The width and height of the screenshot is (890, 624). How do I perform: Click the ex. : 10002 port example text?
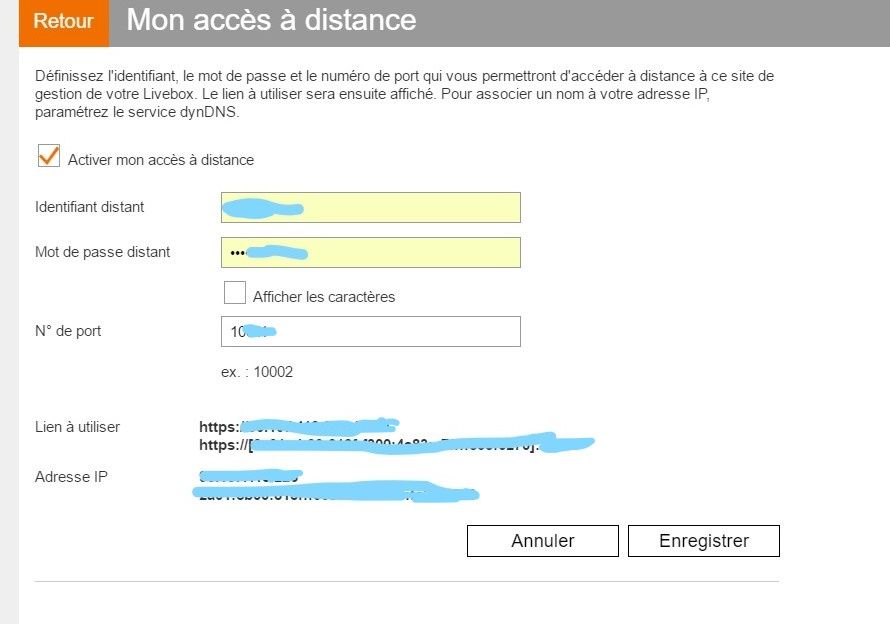[x=257, y=372]
